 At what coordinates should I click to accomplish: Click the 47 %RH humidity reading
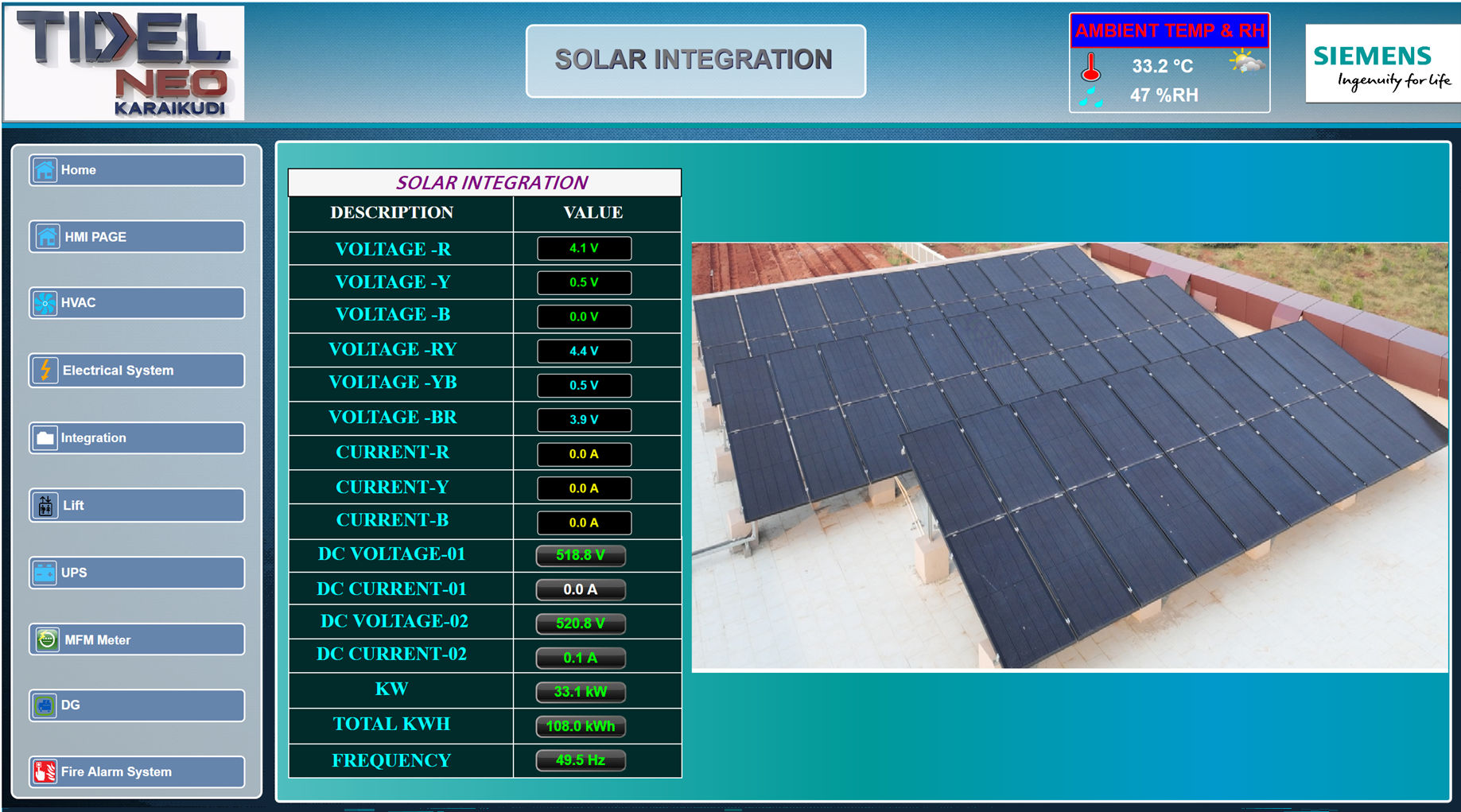tap(1164, 95)
